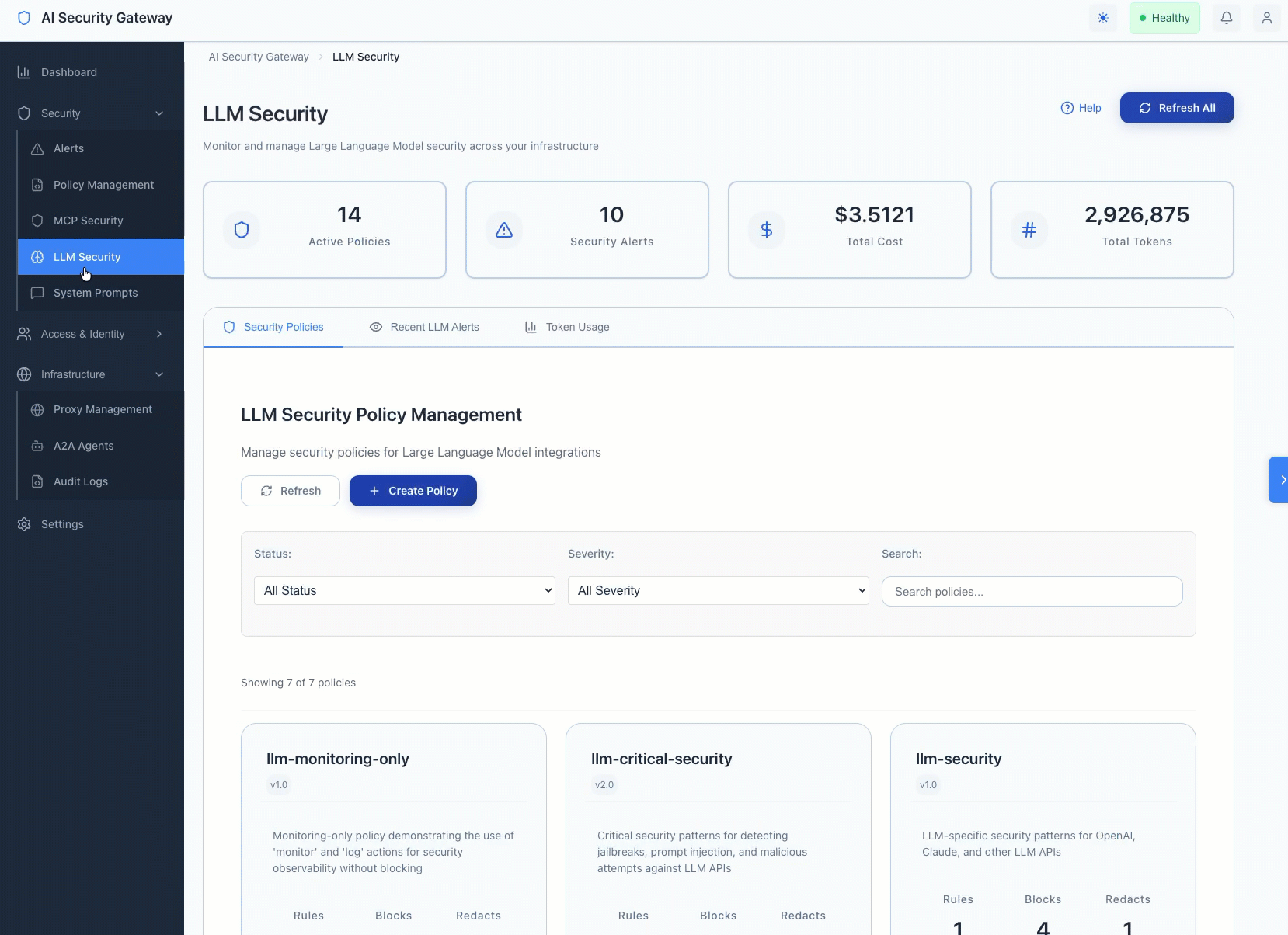Toggle the light/dark theme sun icon

click(x=1103, y=18)
